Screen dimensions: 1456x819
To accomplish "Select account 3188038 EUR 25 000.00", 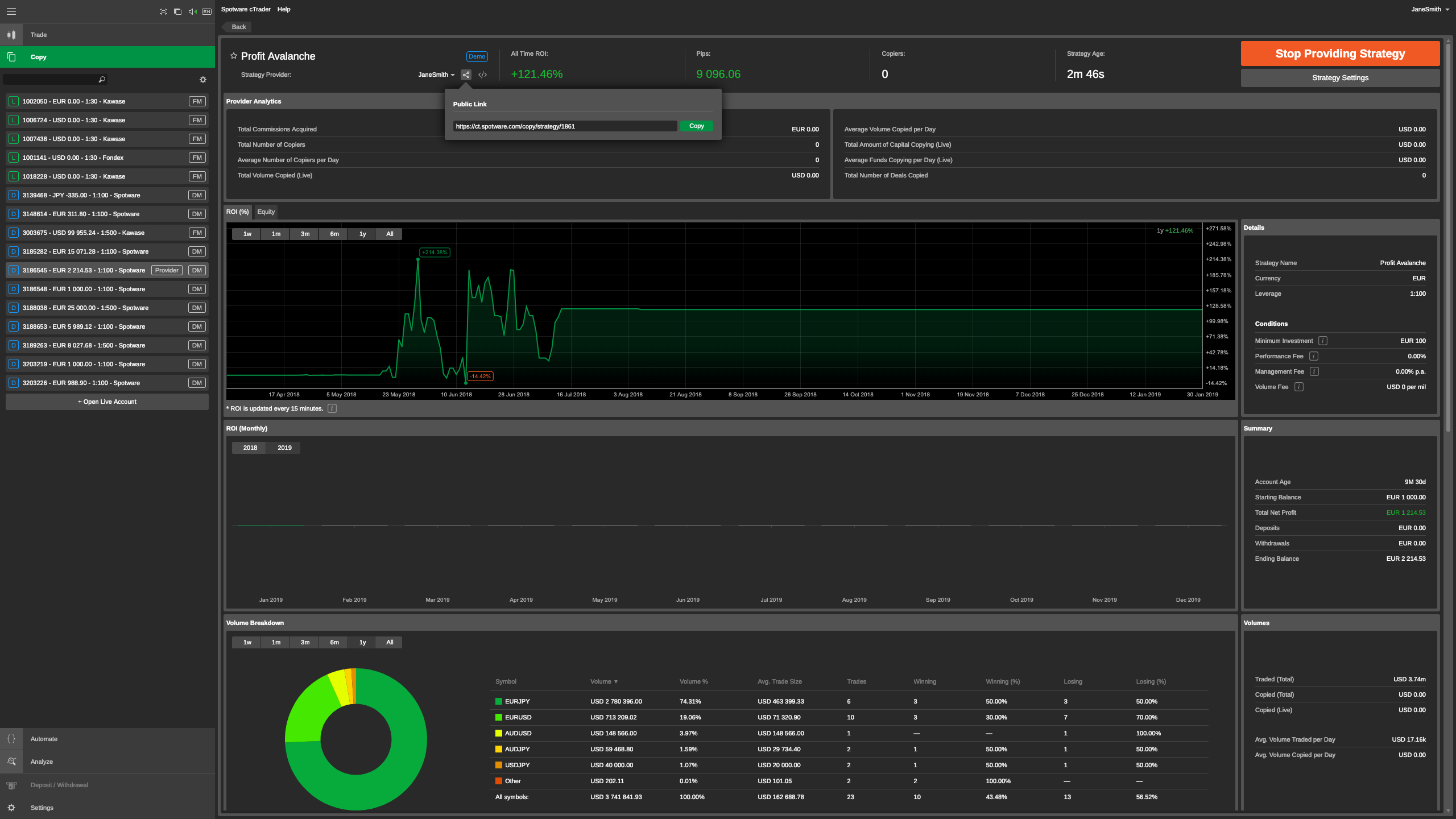I will (107, 308).
